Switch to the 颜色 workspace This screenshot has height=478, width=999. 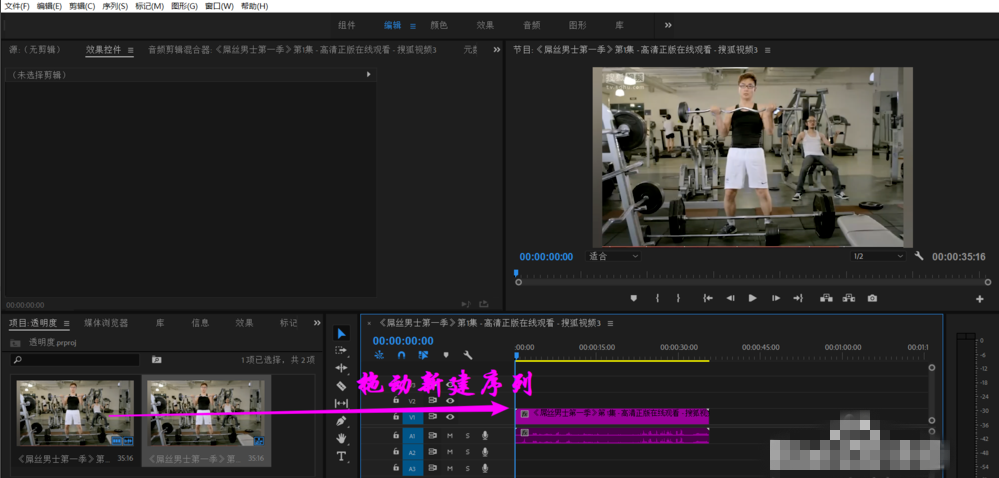[x=438, y=25]
